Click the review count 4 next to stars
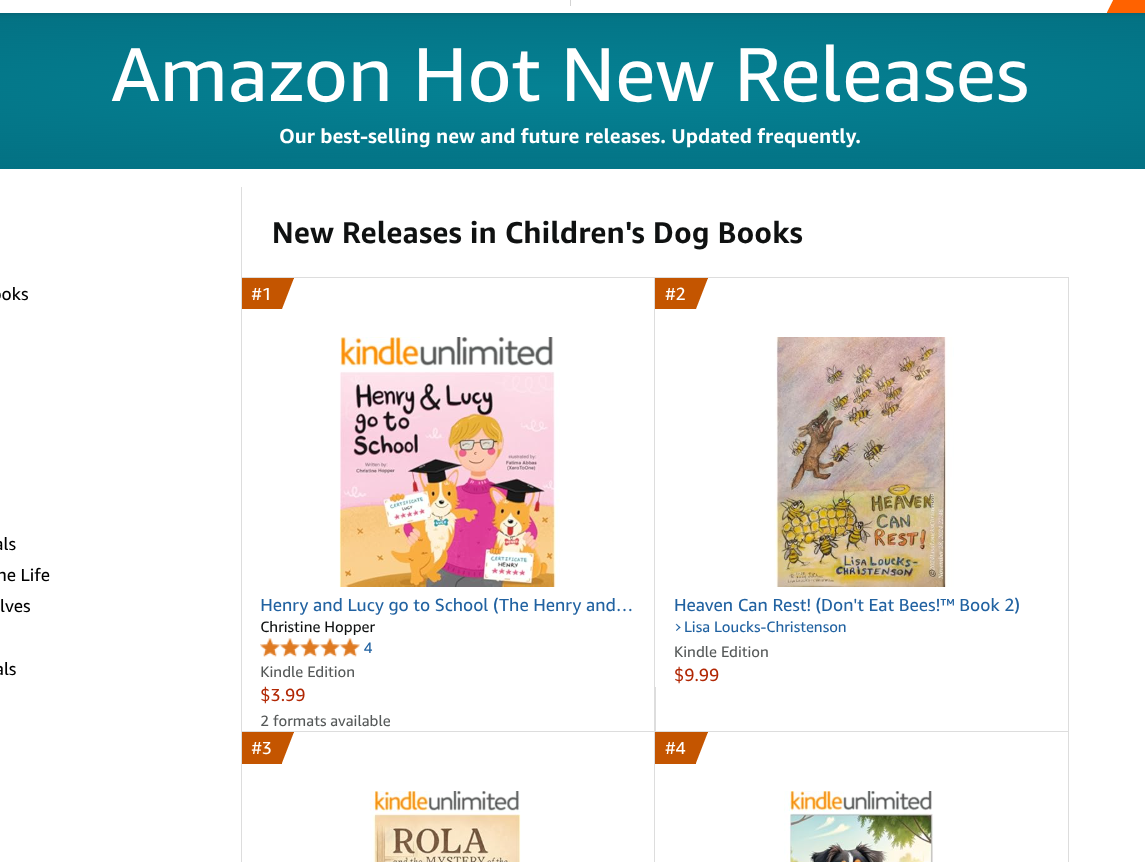1145x862 pixels. pyautogui.click(x=368, y=648)
